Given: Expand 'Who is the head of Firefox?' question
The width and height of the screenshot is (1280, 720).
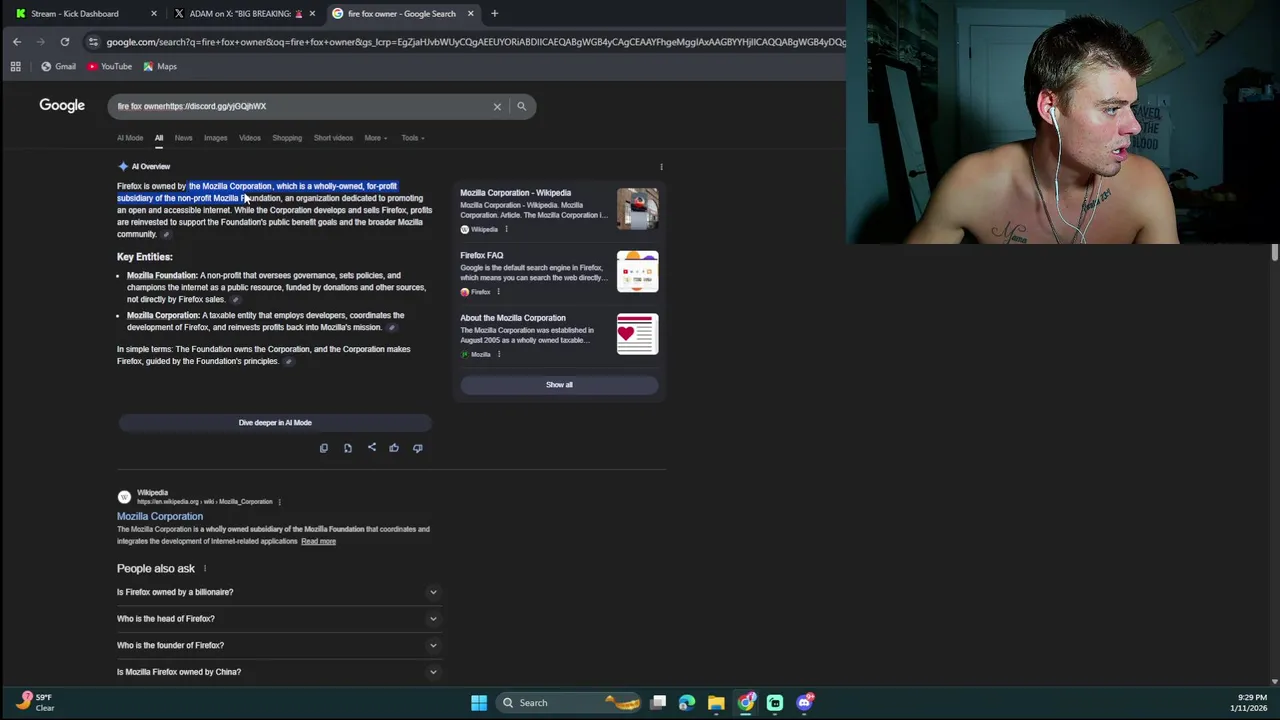Looking at the screenshot, I should point(278,619).
